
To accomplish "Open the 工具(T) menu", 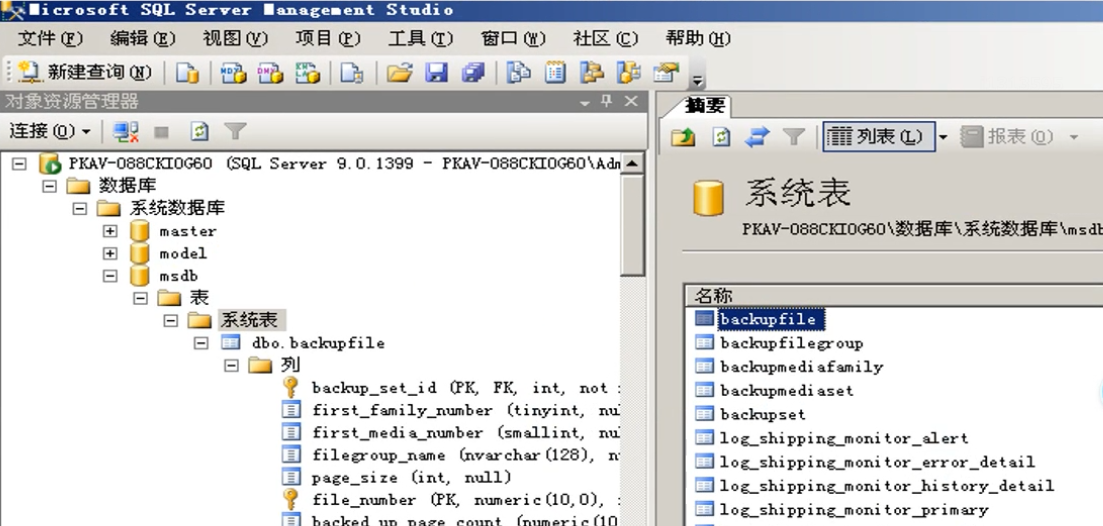I will 421,38.
